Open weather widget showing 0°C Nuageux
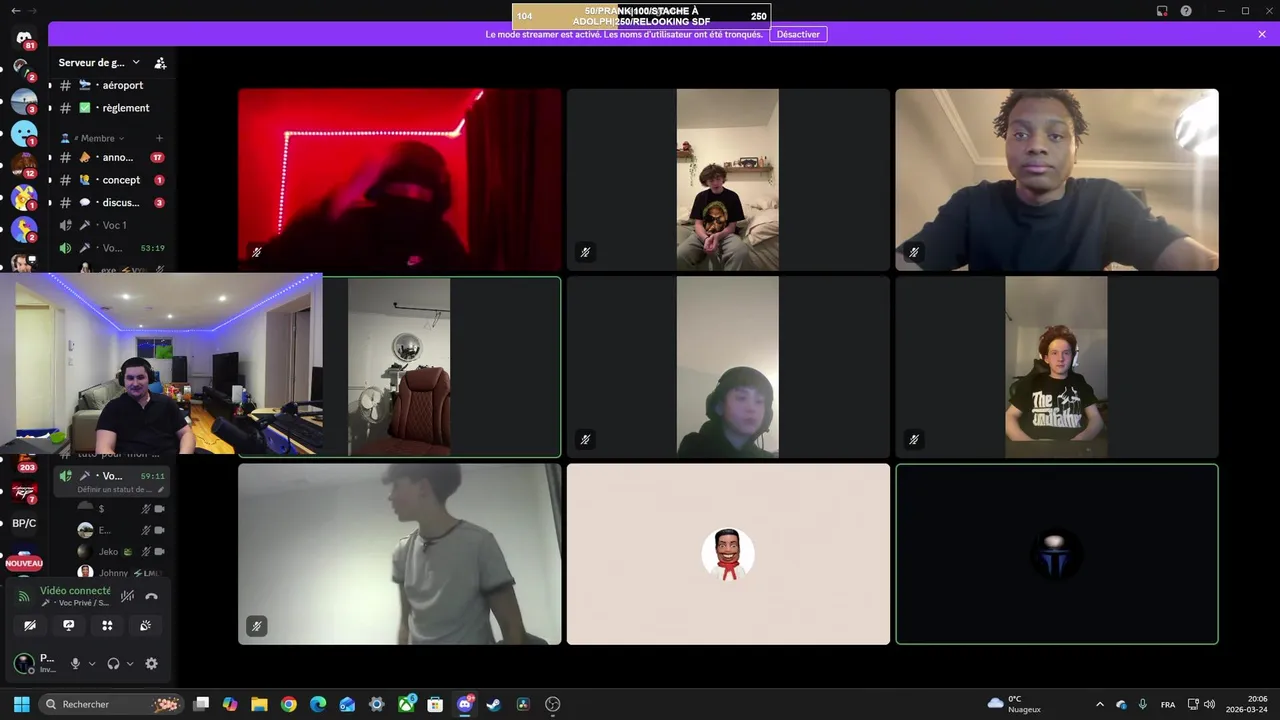The width and height of the screenshot is (1280, 720). pos(1014,704)
